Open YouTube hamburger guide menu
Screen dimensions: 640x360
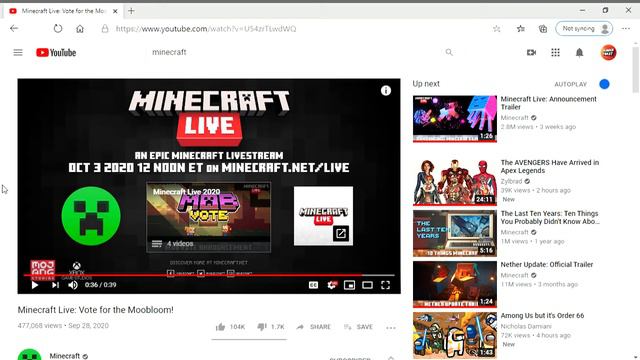point(18,52)
